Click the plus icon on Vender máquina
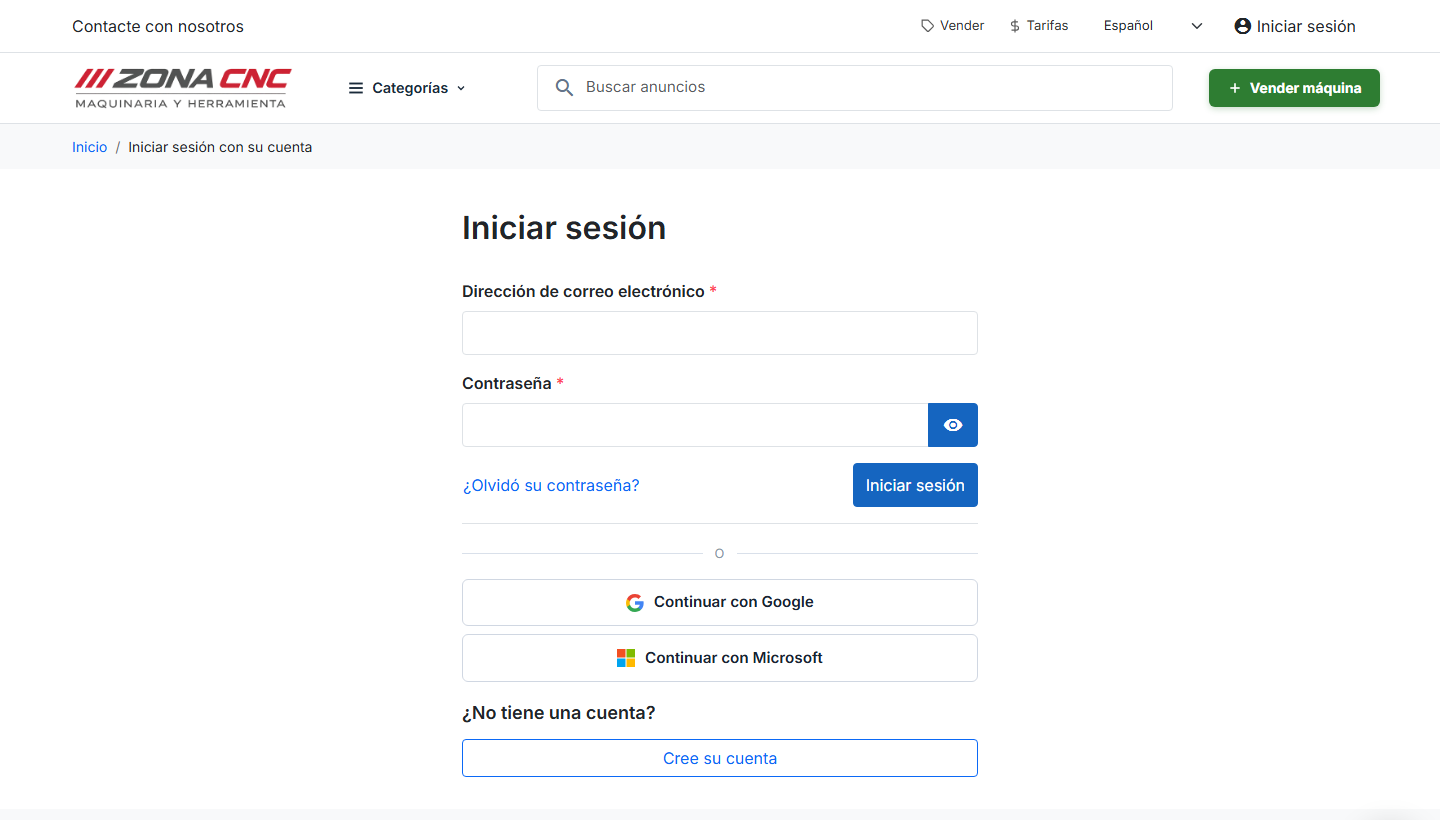 (x=1235, y=88)
